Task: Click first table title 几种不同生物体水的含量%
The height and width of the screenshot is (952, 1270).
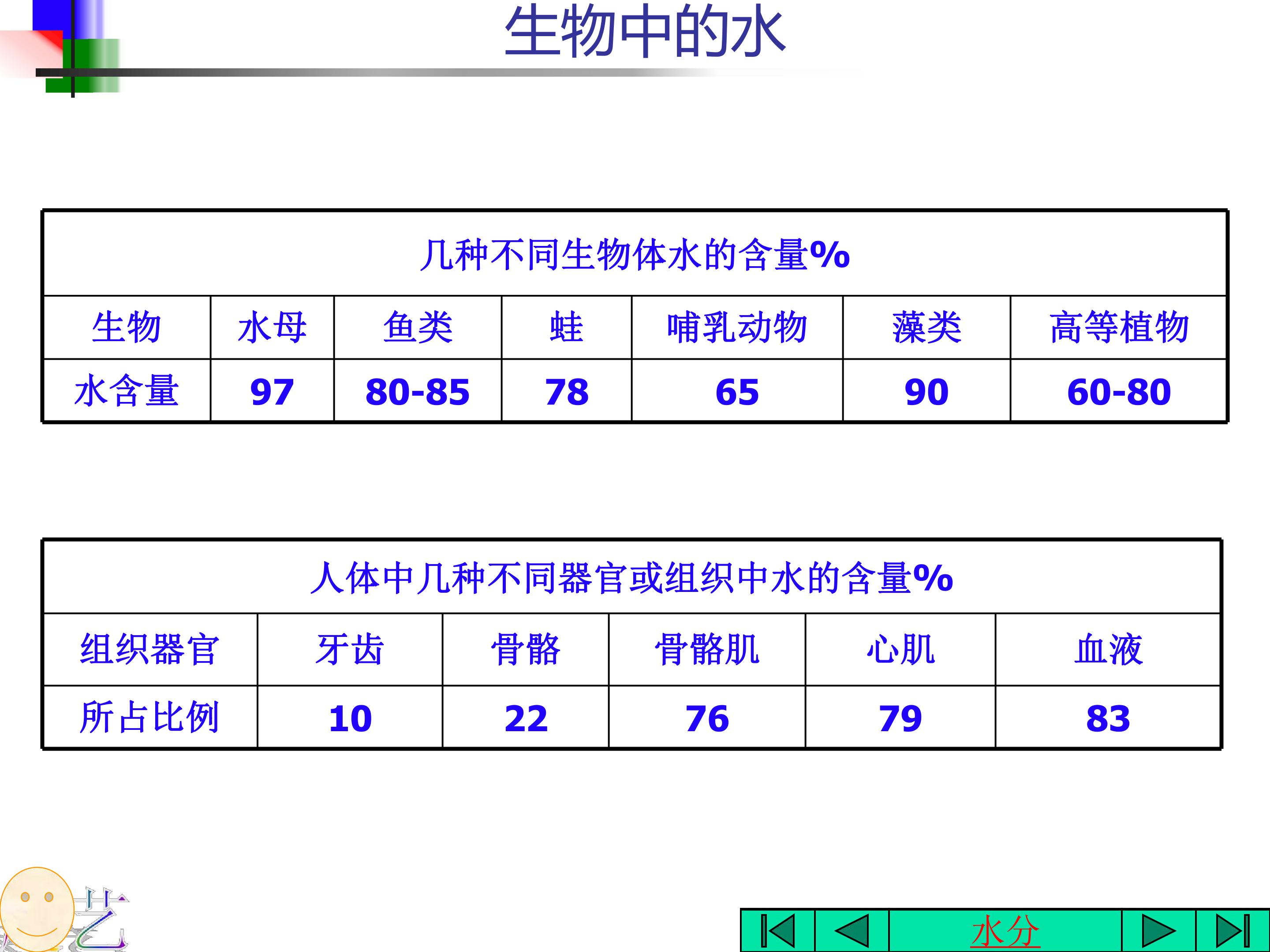Action: (x=635, y=255)
